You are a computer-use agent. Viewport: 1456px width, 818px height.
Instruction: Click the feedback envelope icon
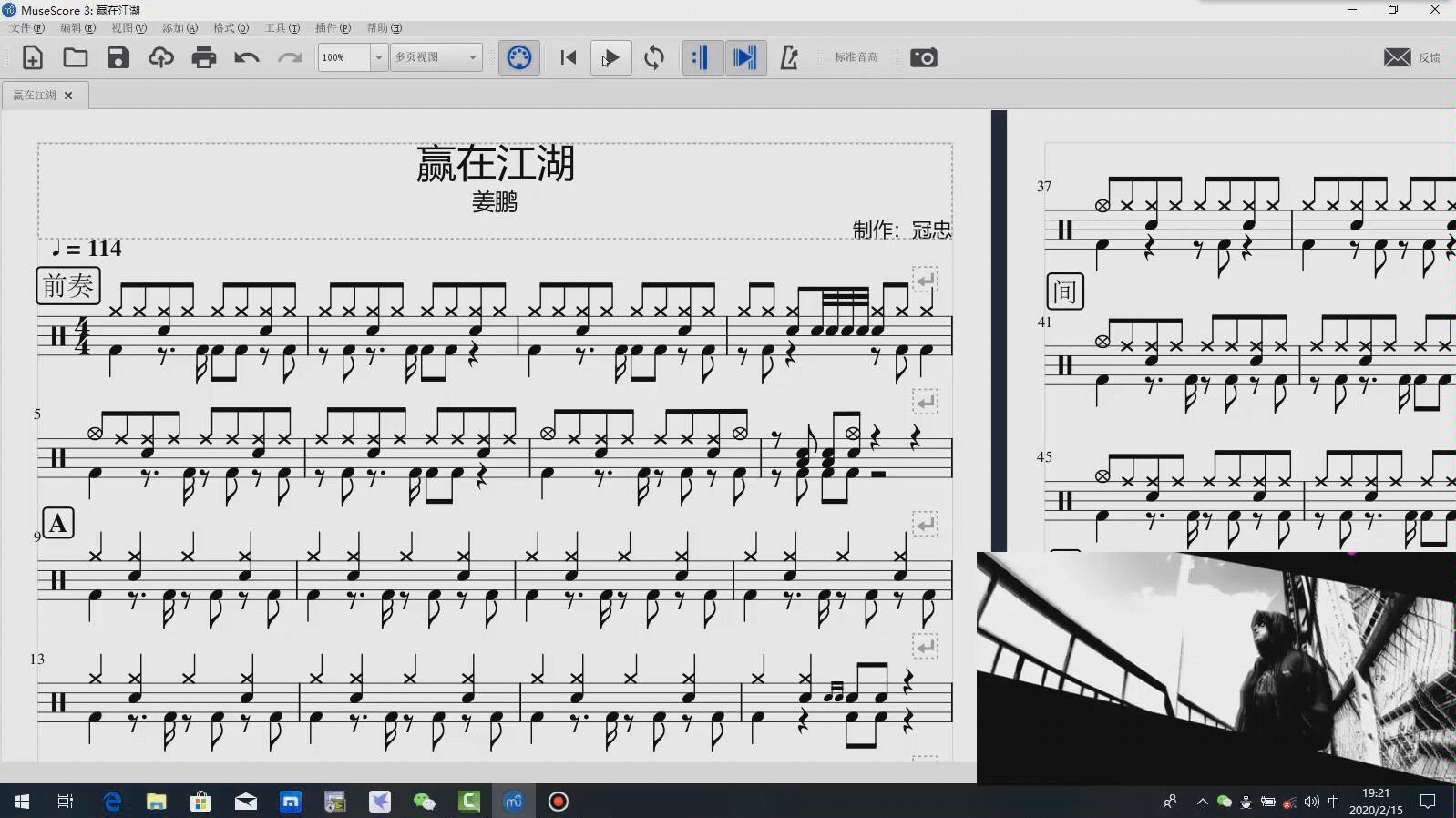click(x=1397, y=57)
